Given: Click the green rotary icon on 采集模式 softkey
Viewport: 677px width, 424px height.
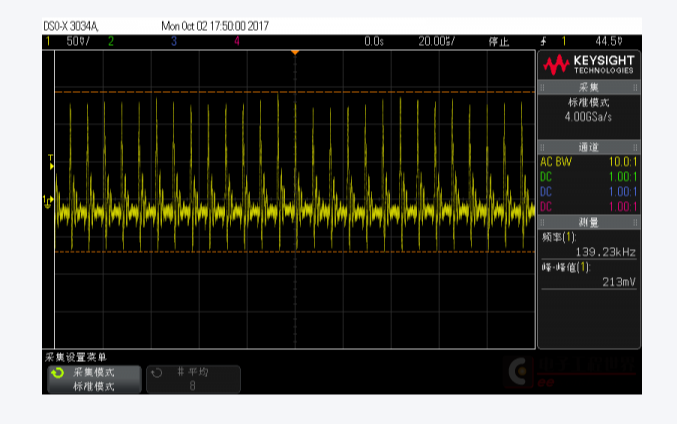Looking at the screenshot, I should (x=55, y=373).
